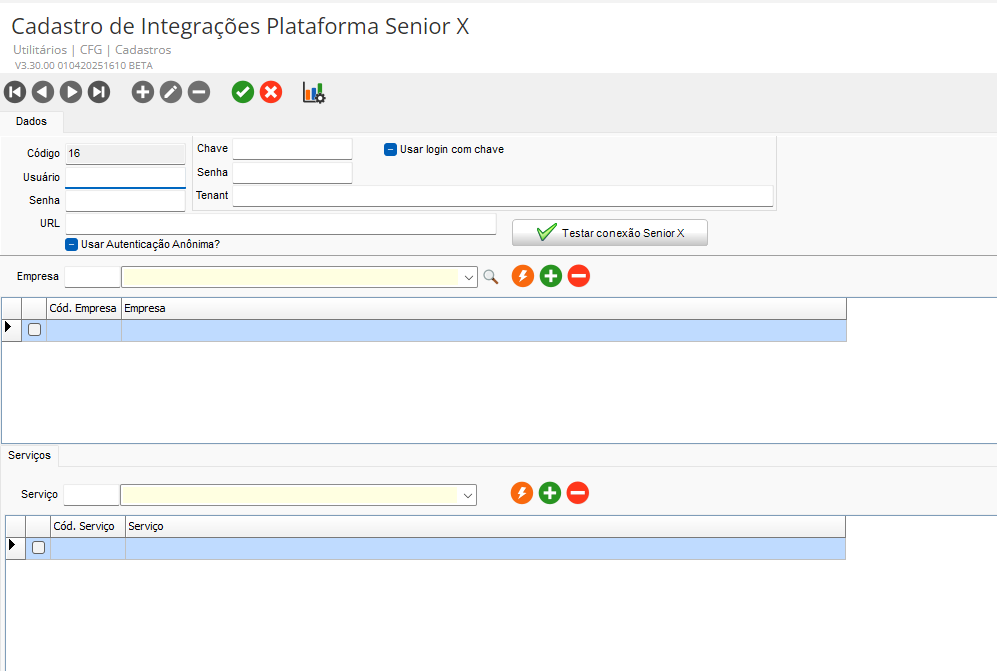Remove Serviço with the red minus button
This screenshot has height=671, width=997.
(578, 493)
